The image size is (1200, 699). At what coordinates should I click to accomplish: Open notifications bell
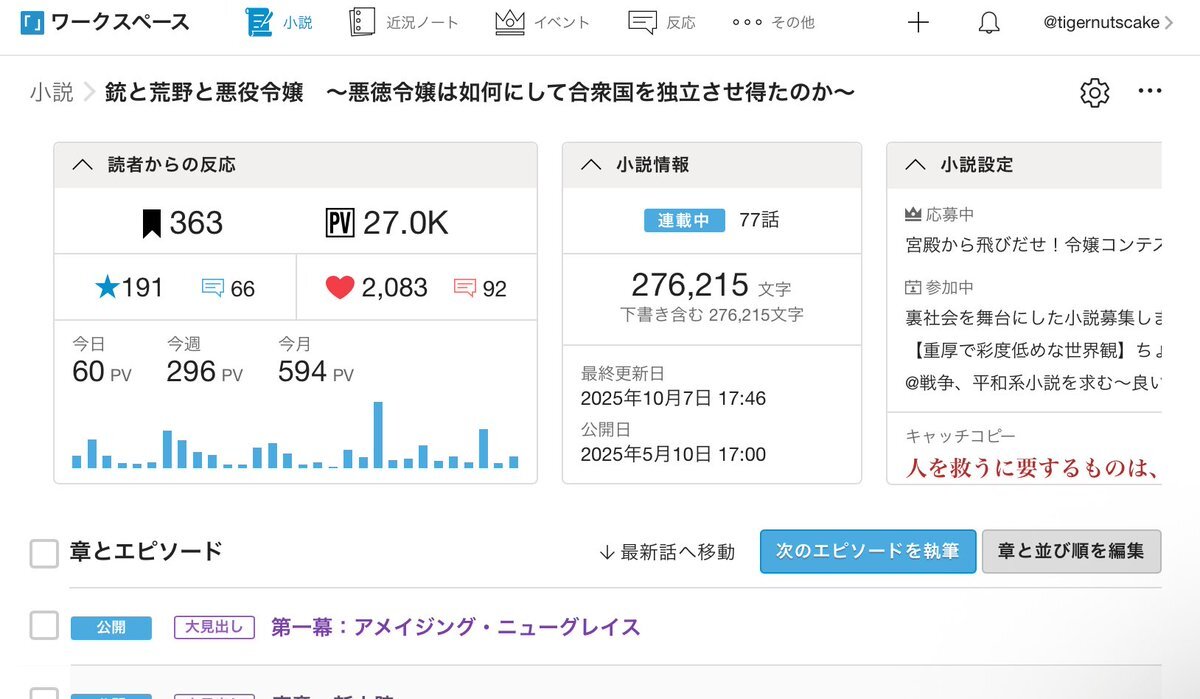pyautogui.click(x=988, y=23)
